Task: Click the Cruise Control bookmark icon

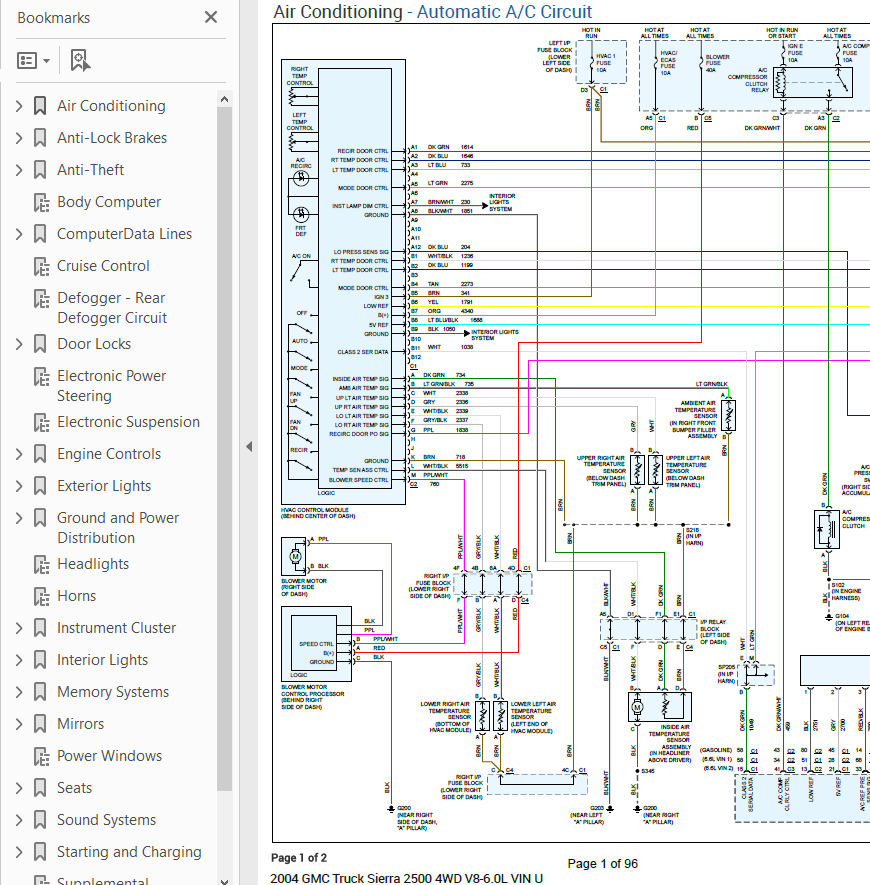Action: point(41,266)
